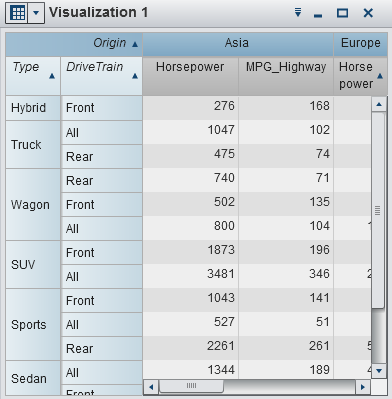Select the Truck All drivetrain cell
This screenshot has width=392, height=399.
click(102, 132)
